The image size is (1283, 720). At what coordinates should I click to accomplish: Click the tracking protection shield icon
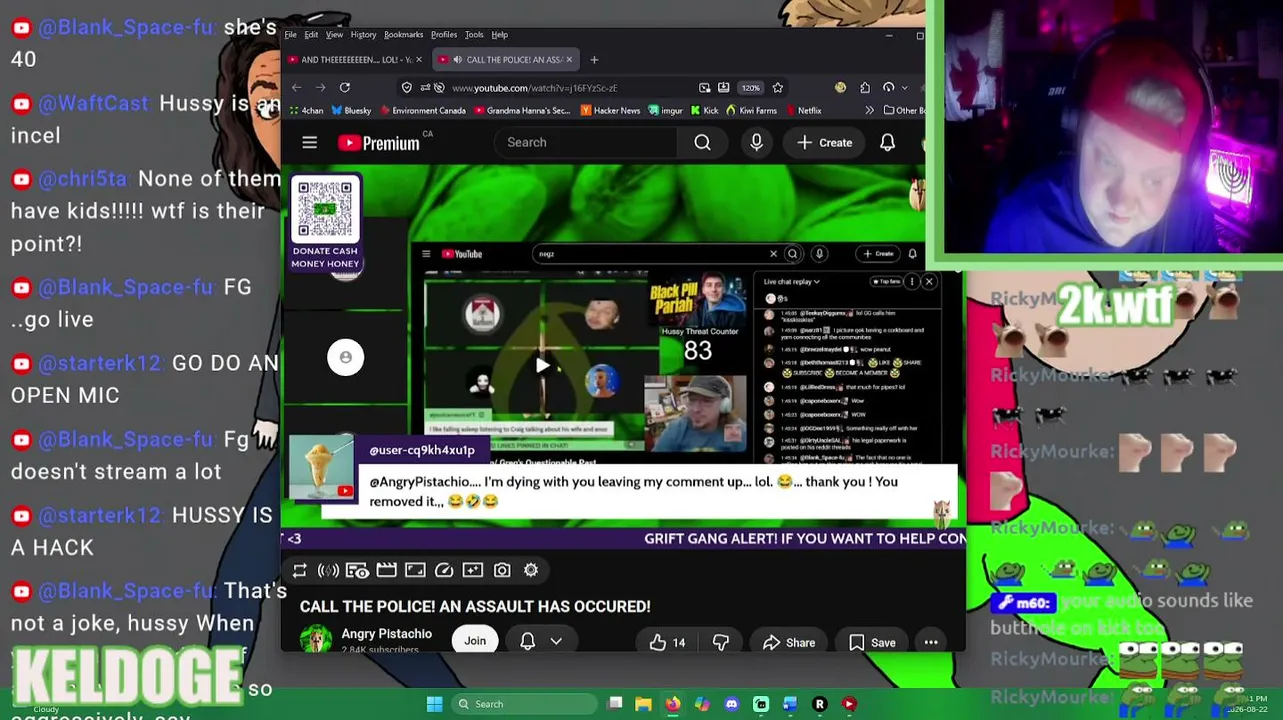pos(406,88)
